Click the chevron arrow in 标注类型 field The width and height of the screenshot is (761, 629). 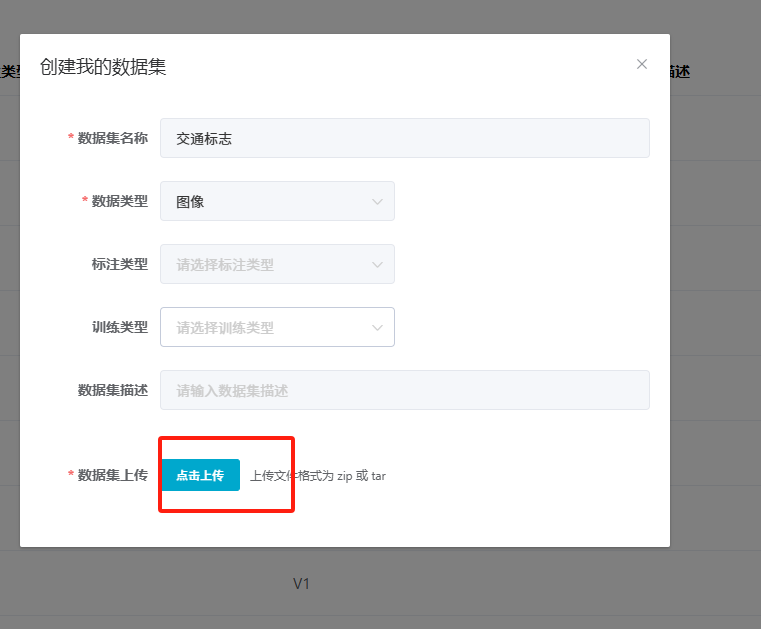point(378,264)
